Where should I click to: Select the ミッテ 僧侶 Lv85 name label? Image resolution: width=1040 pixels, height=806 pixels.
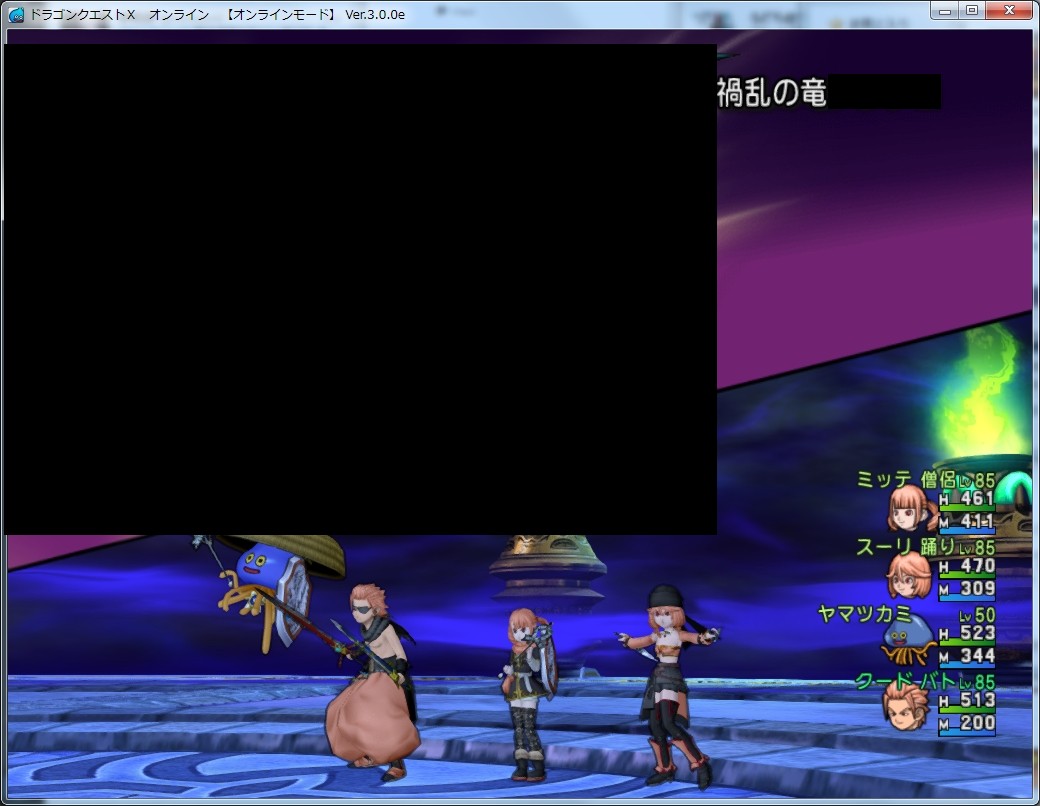[x=926, y=479]
